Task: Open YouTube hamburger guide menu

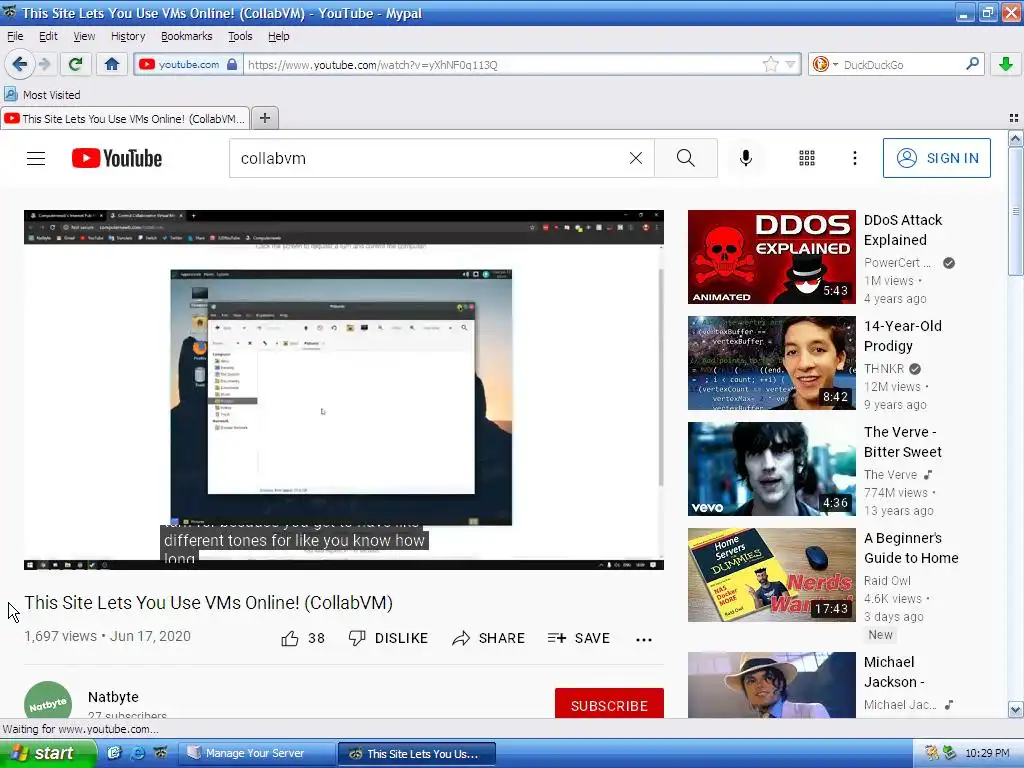Action: [x=36, y=159]
